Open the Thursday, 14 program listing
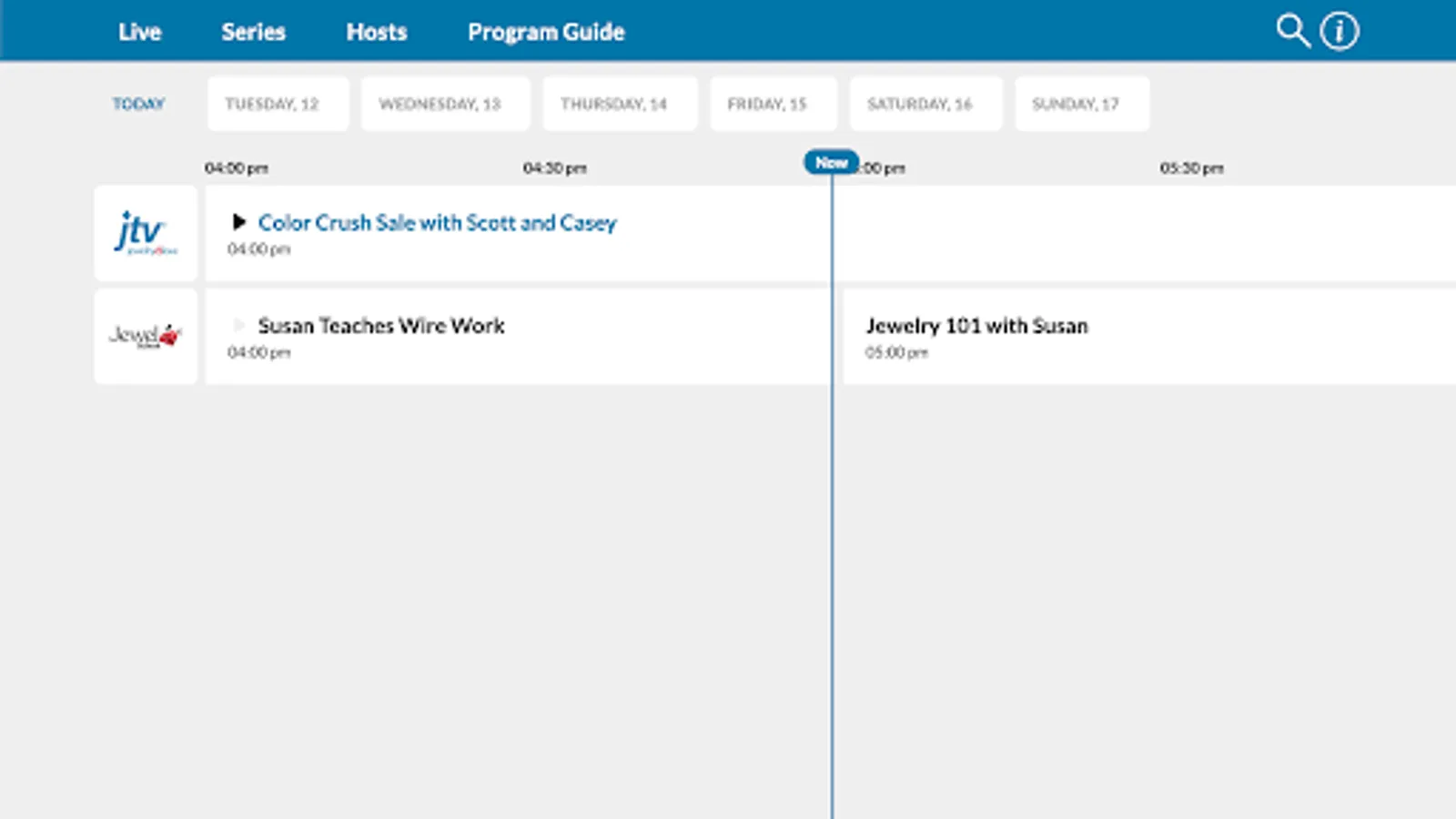Viewport: 1456px width, 819px height. [x=620, y=103]
